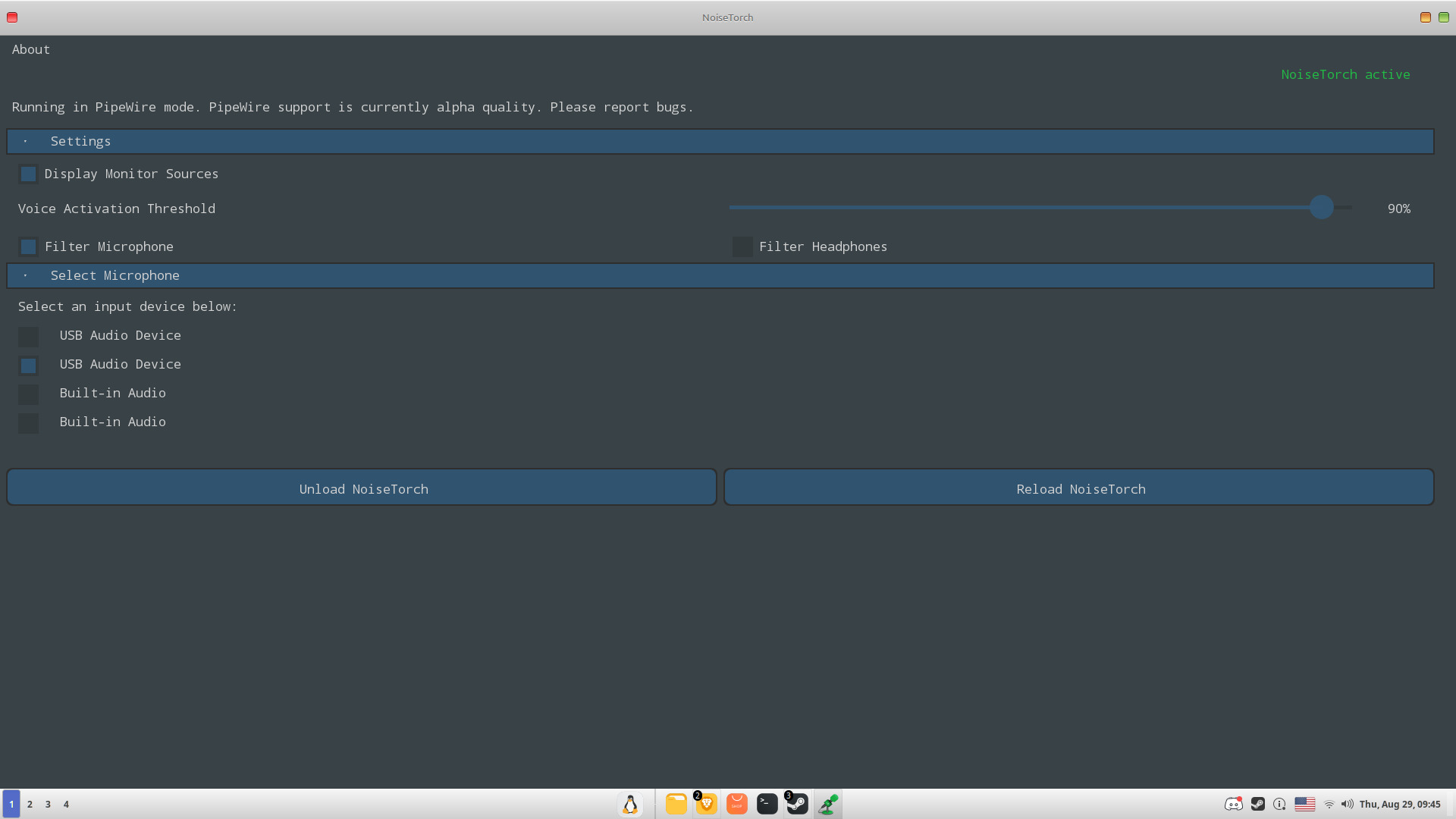Open the Discord tray icon
Image resolution: width=1456 pixels, height=819 pixels.
1233,804
